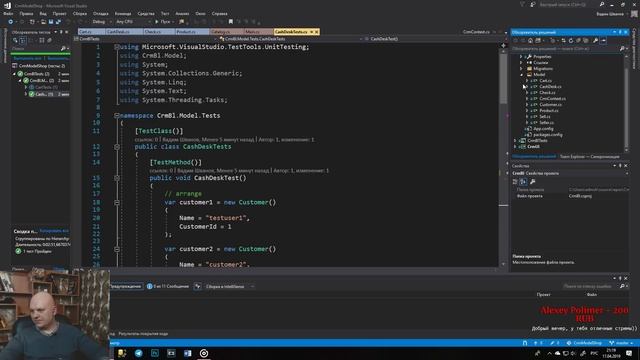Click the Show All Files icon in Solution Explorer
Image resolution: width=640 pixels, height=360 pixels.
(x=586, y=40)
